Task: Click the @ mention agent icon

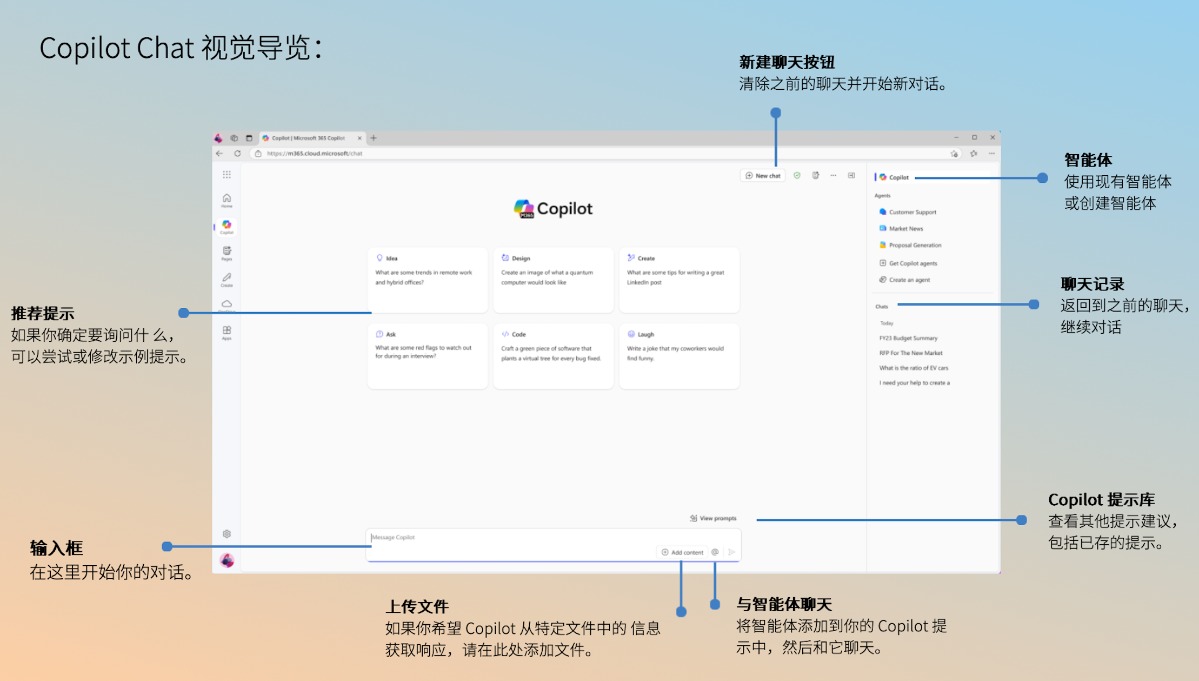Action: (x=715, y=552)
